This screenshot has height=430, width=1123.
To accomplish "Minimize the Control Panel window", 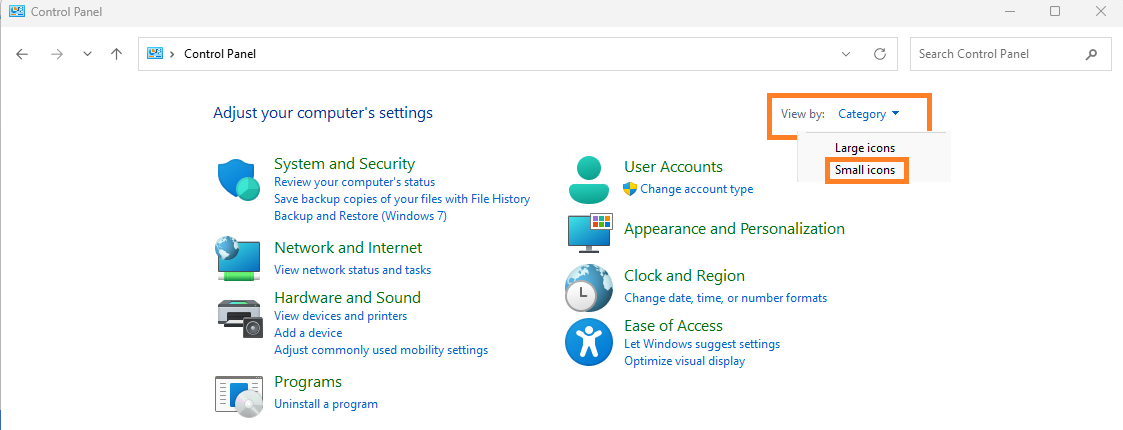I will (x=1008, y=11).
